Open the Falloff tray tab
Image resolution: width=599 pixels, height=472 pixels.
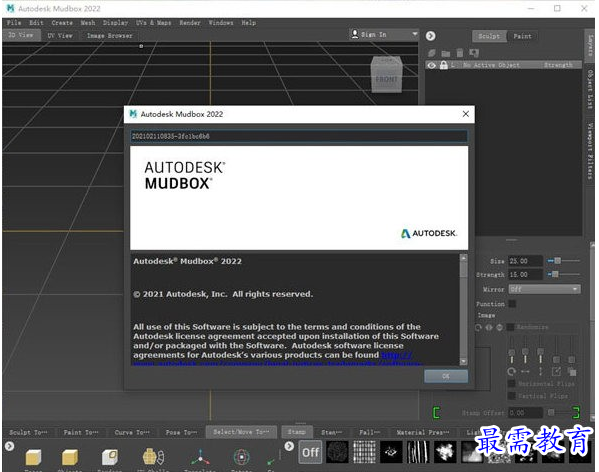click(x=369, y=432)
